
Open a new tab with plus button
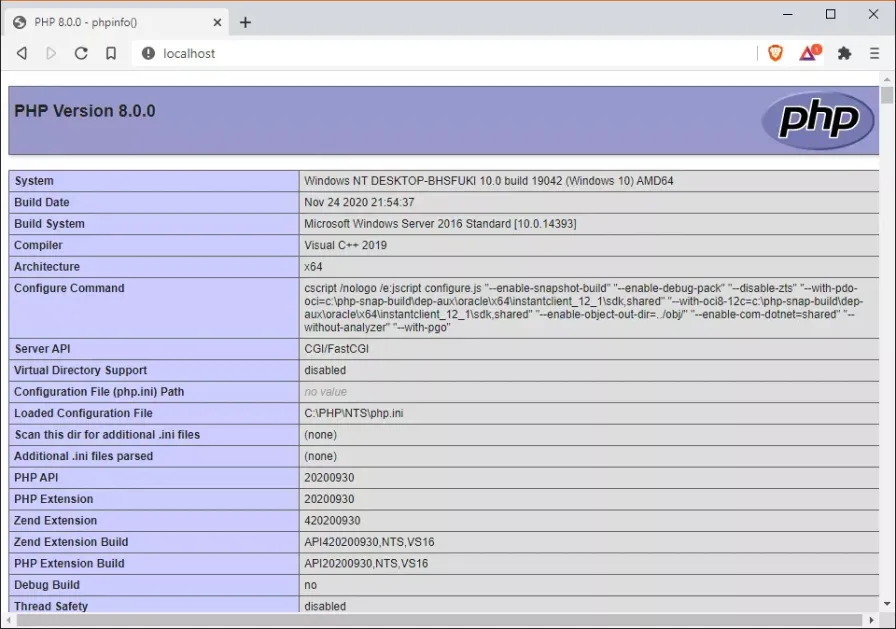(x=245, y=22)
